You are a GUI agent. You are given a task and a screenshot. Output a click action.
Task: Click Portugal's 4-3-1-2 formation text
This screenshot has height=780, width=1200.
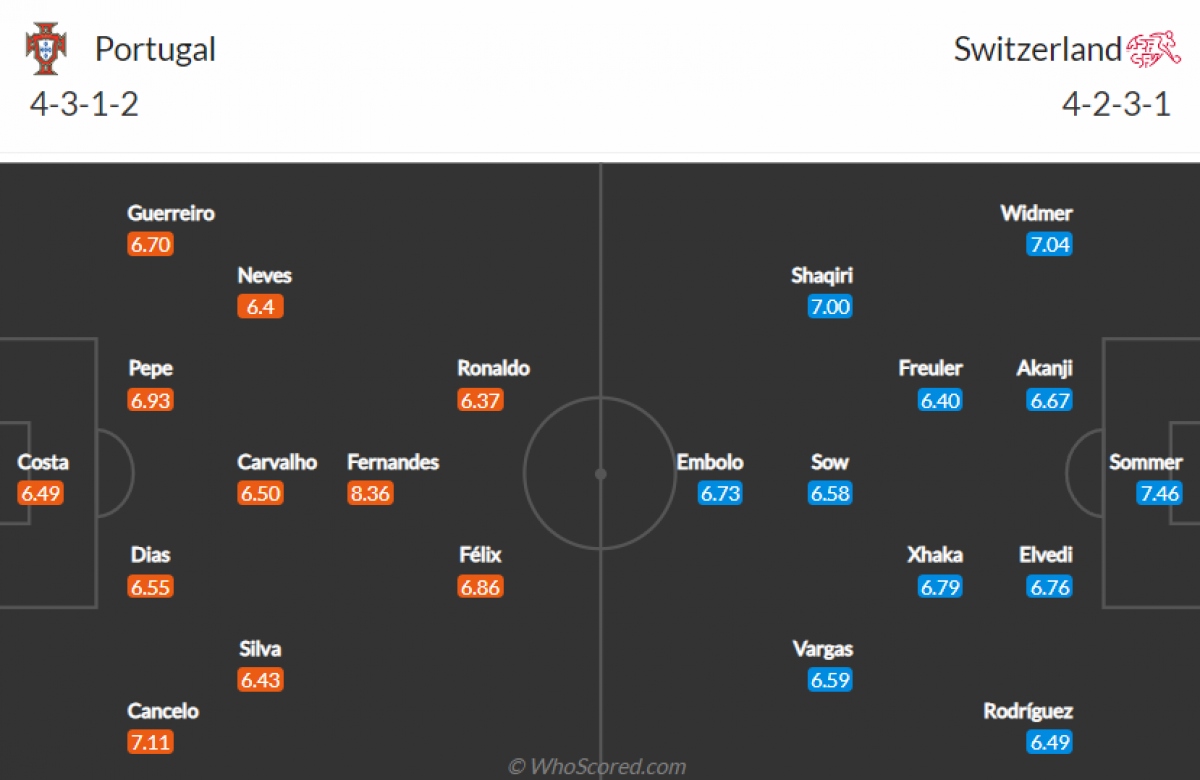(84, 104)
